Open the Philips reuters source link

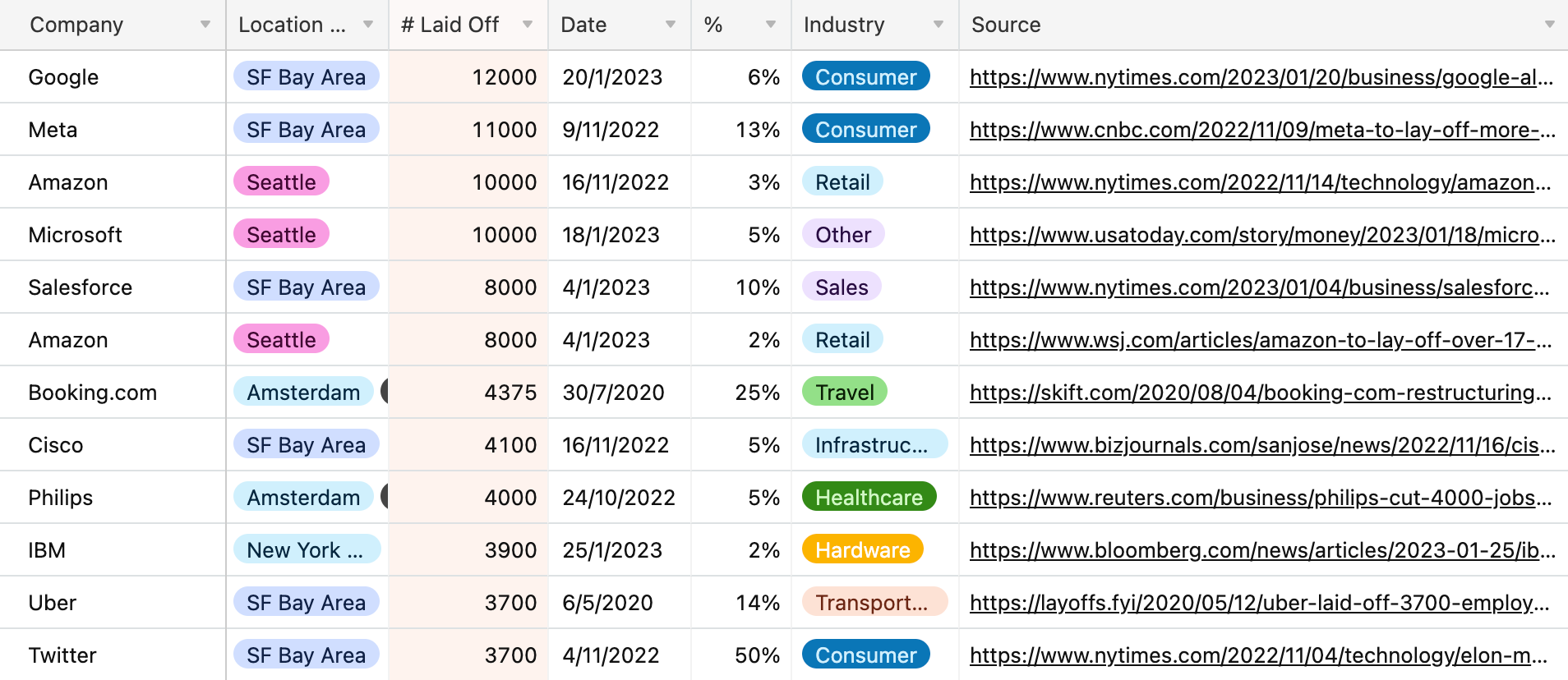pos(1261,498)
